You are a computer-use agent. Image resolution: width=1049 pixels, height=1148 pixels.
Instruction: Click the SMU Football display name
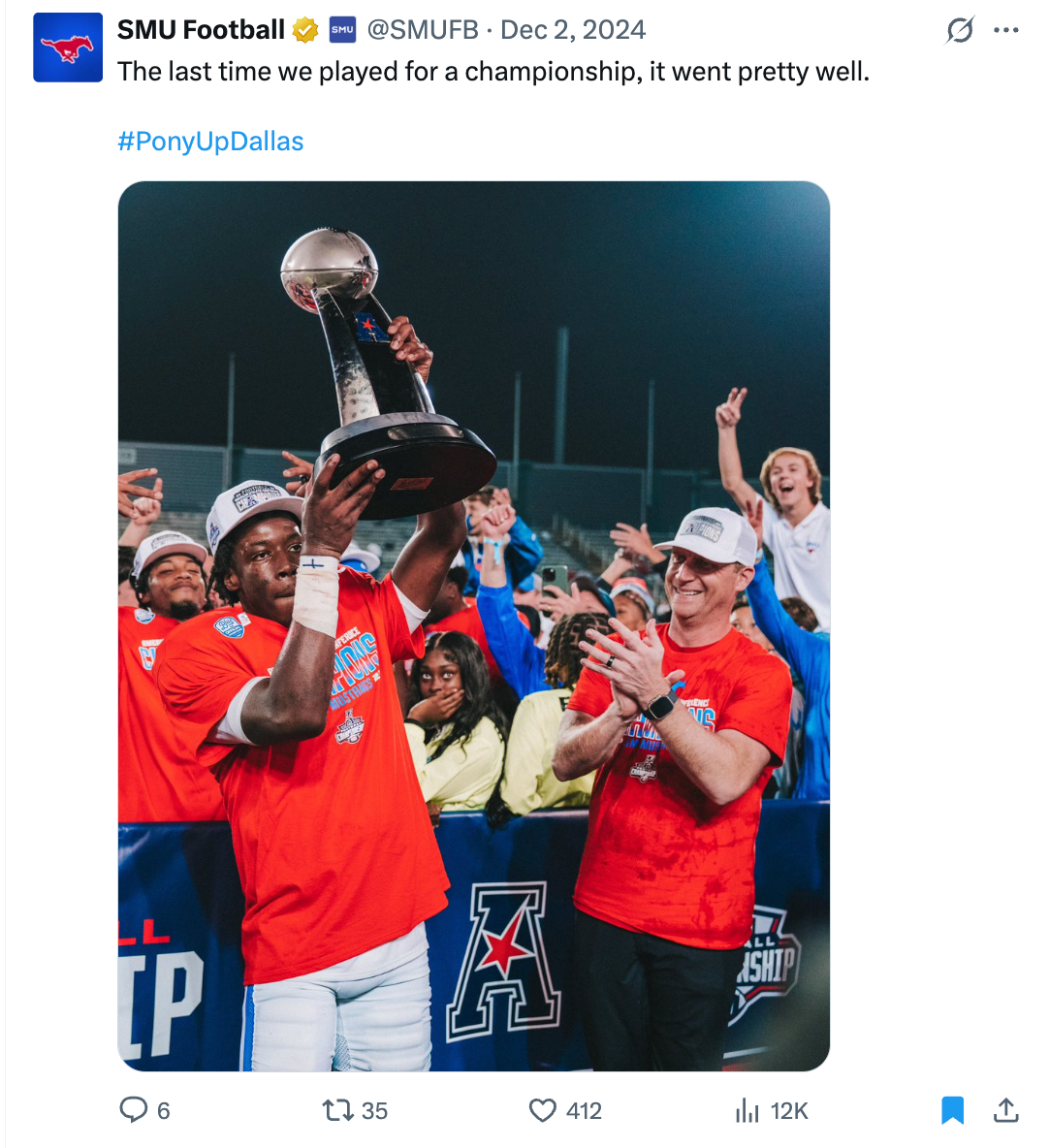click(x=201, y=30)
